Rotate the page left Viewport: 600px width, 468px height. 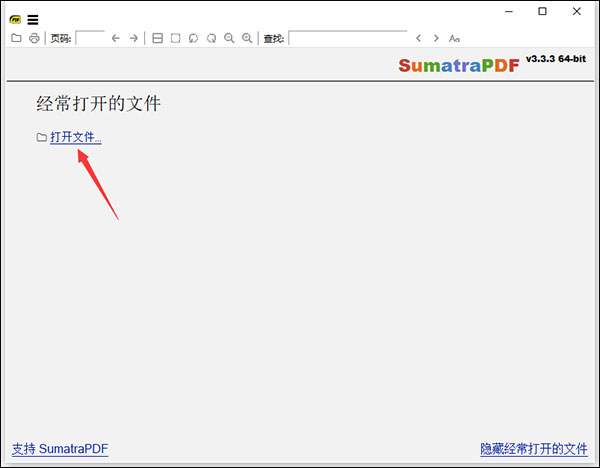pyautogui.click(x=193, y=38)
